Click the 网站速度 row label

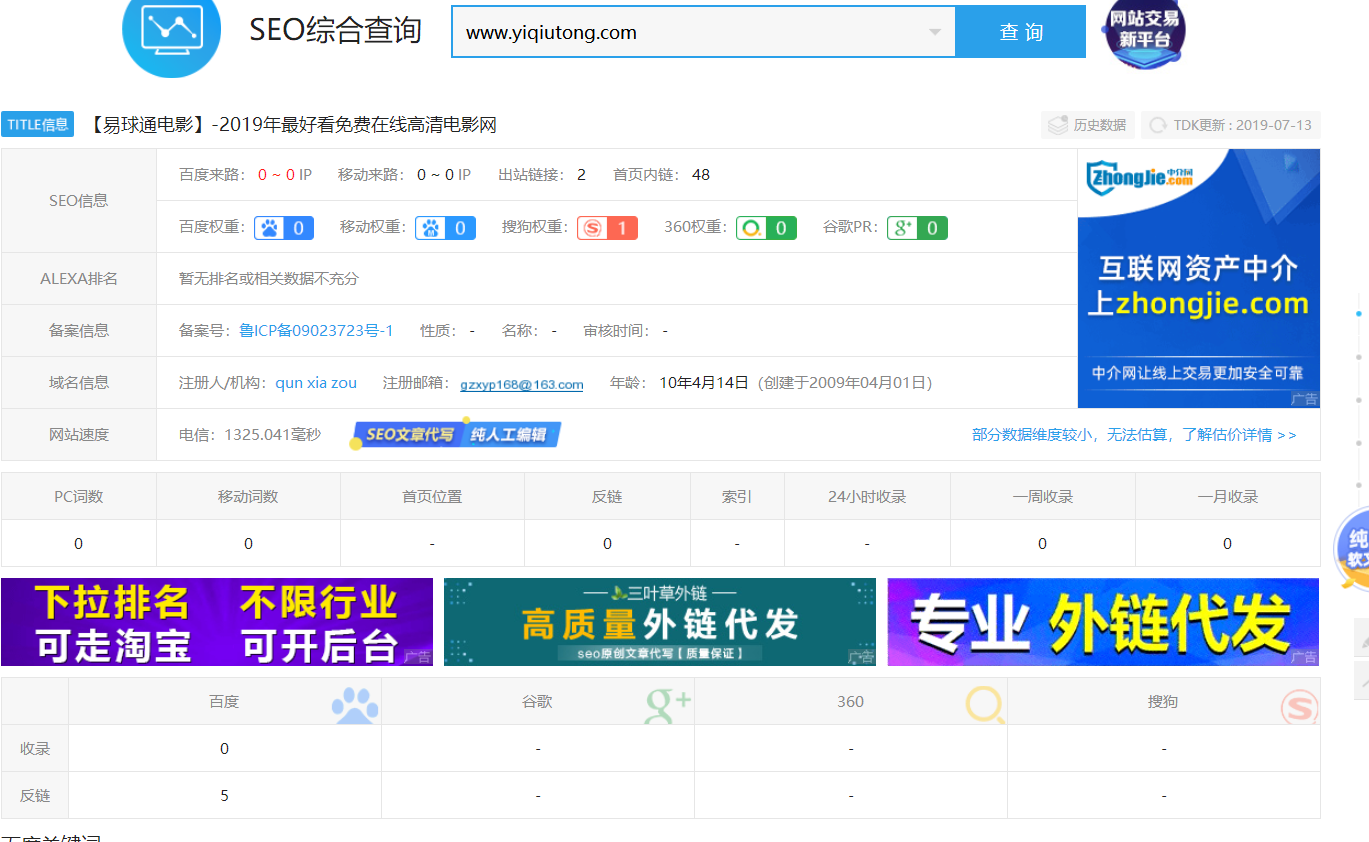click(79, 435)
